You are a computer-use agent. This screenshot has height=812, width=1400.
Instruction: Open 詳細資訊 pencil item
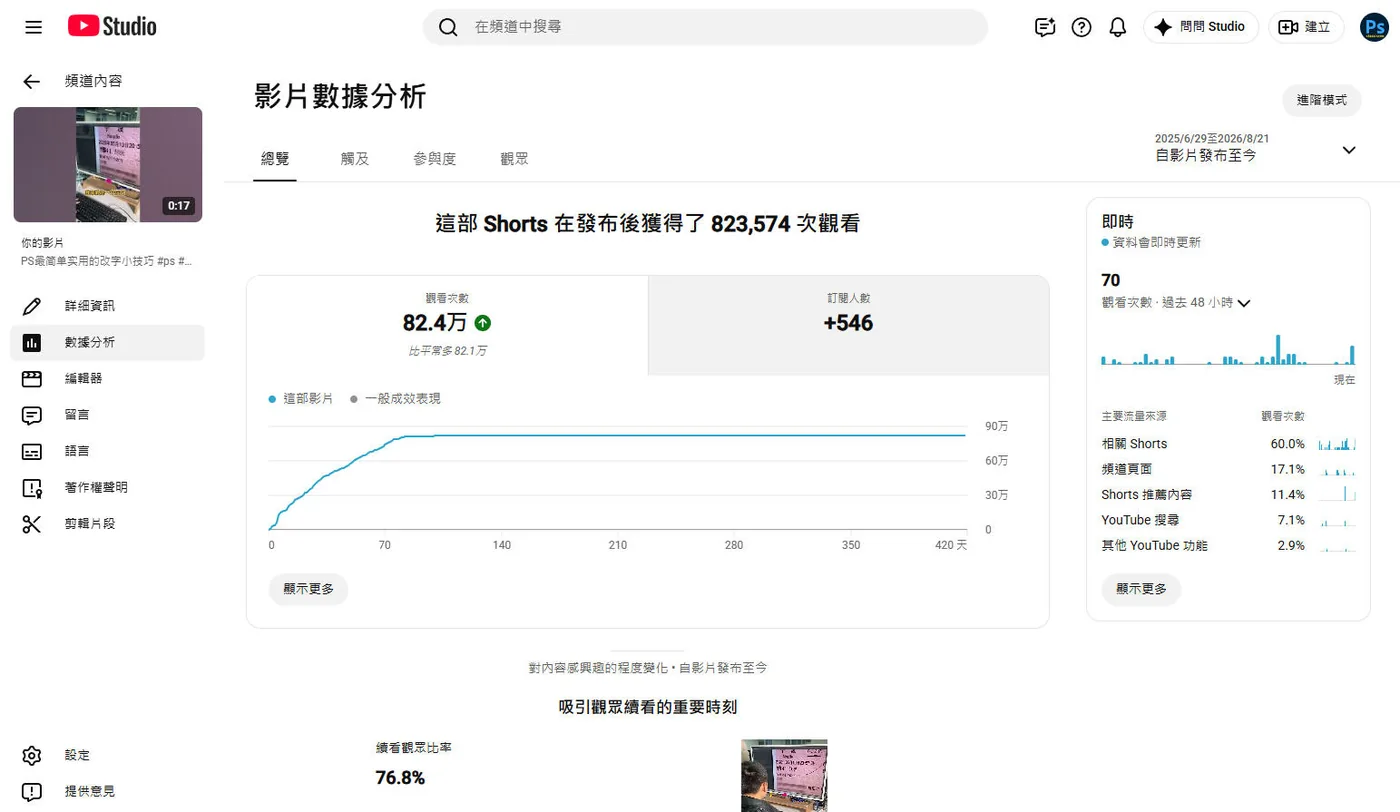pyautogui.click(x=108, y=306)
